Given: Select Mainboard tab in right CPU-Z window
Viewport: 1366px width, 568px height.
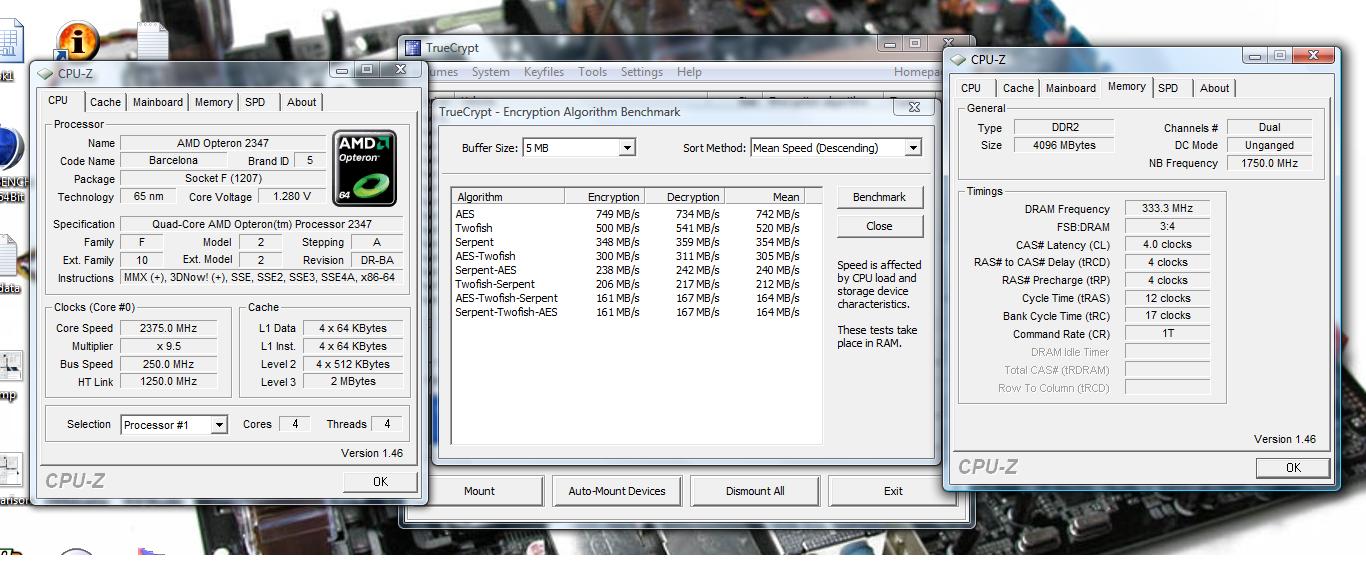Looking at the screenshot, I should tap(1071, 88).
